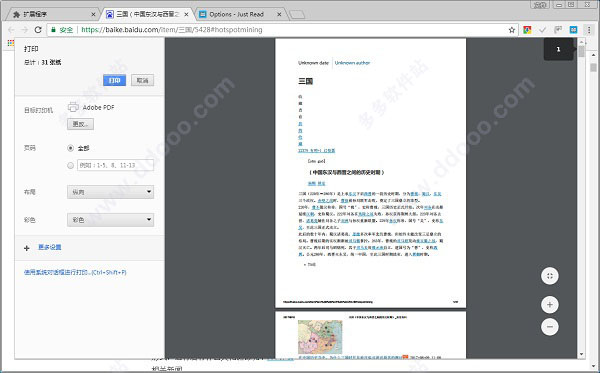Click the preview scrollbar down arrow

tap(582, 354)
